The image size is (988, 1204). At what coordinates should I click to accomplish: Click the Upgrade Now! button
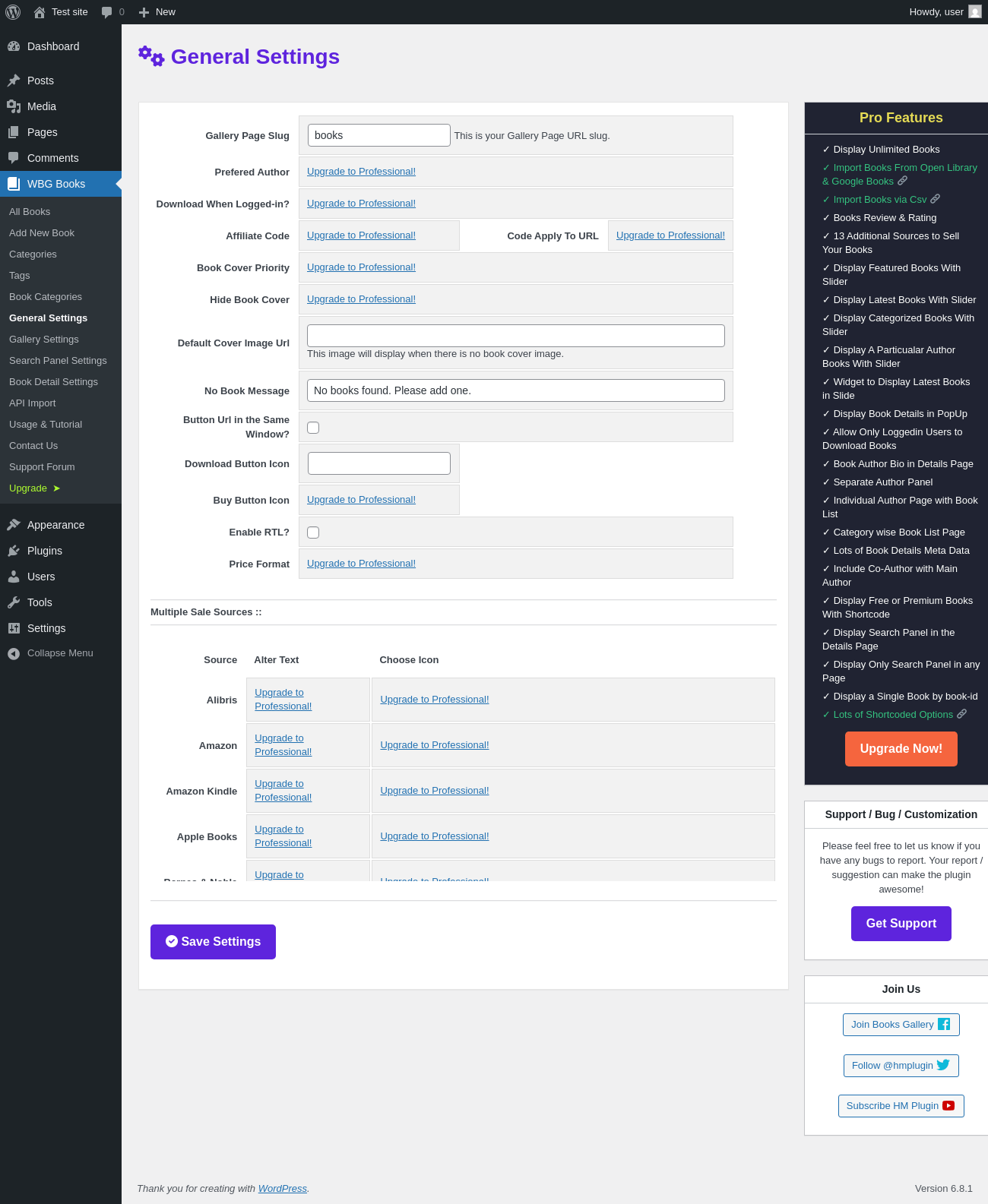(x=901, y=749)
